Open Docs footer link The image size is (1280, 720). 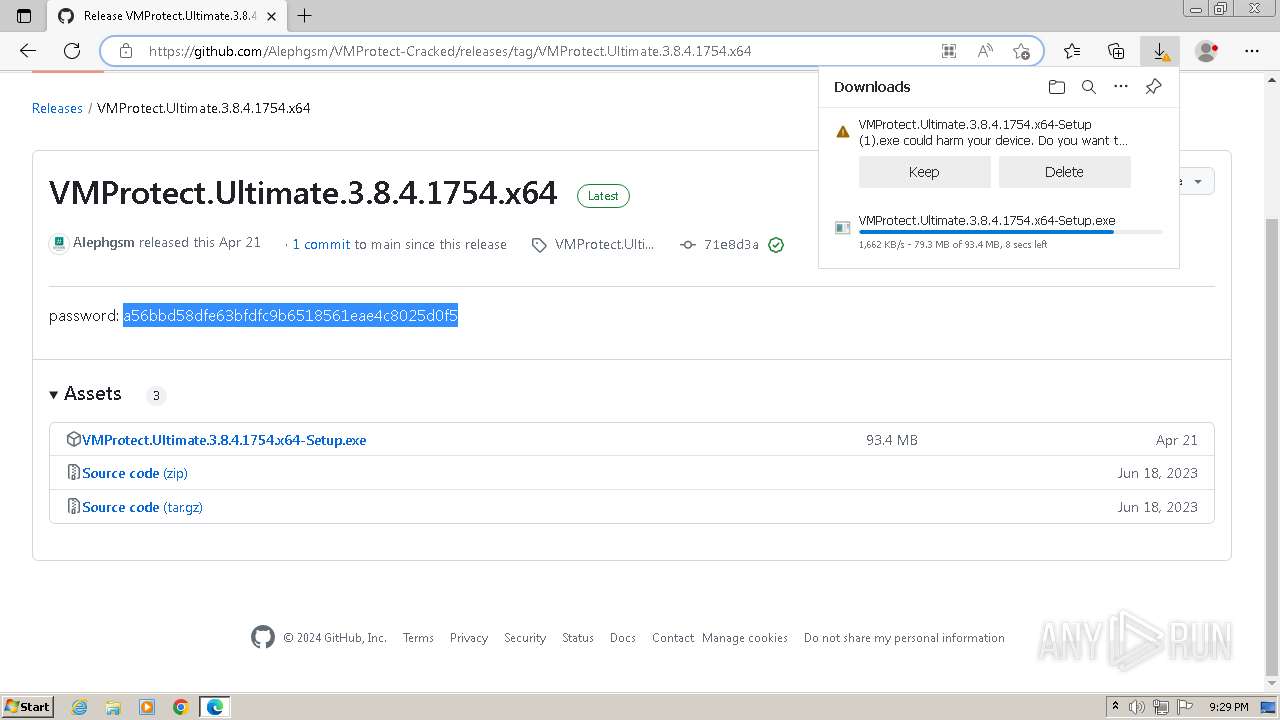tap(623, 638)
